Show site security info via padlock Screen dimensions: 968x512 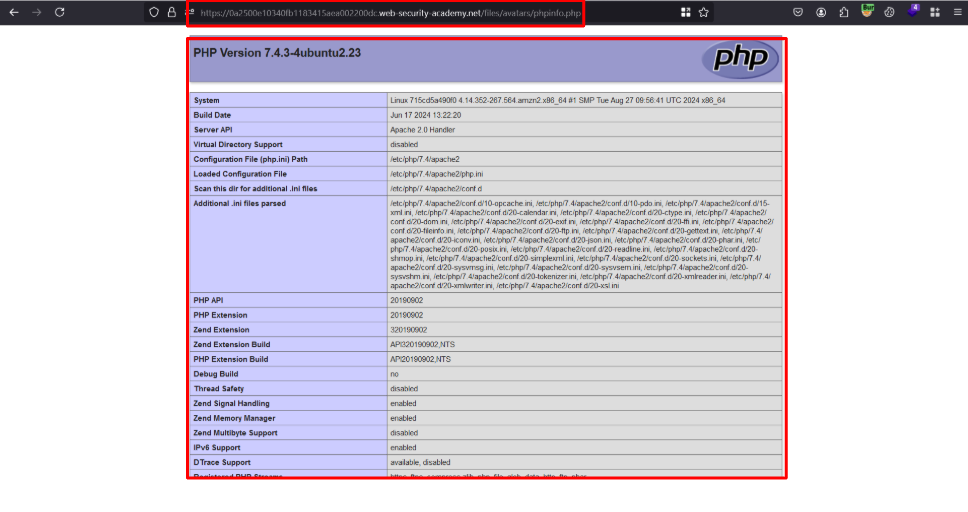[x=172, y=12]
